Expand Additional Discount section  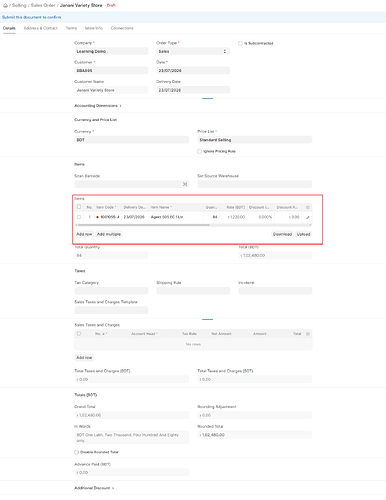pos(94,488)
